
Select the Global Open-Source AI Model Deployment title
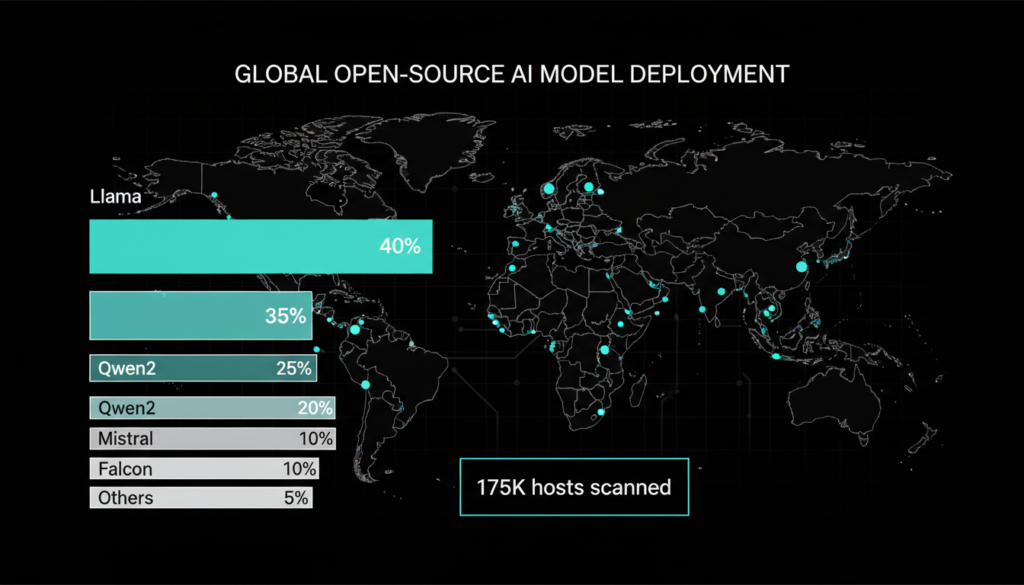[x=511, y=74]
